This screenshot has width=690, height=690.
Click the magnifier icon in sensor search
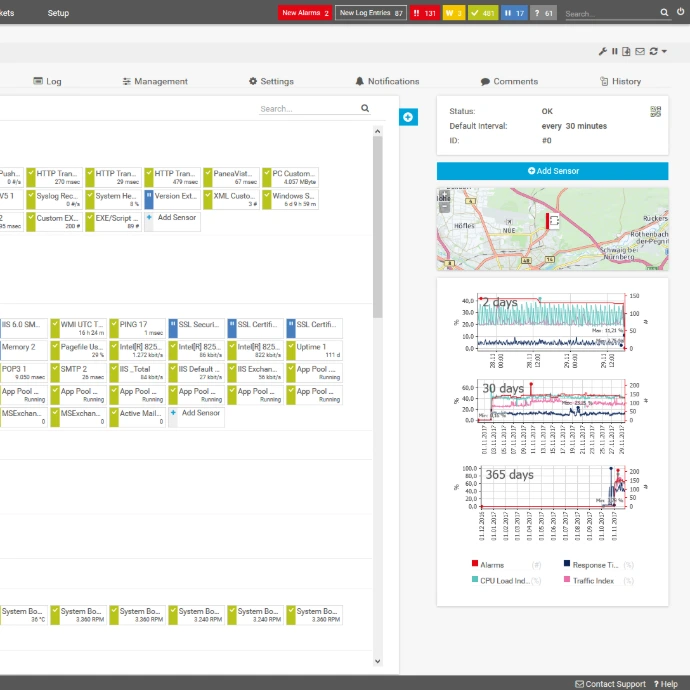(x=365, y=109)
